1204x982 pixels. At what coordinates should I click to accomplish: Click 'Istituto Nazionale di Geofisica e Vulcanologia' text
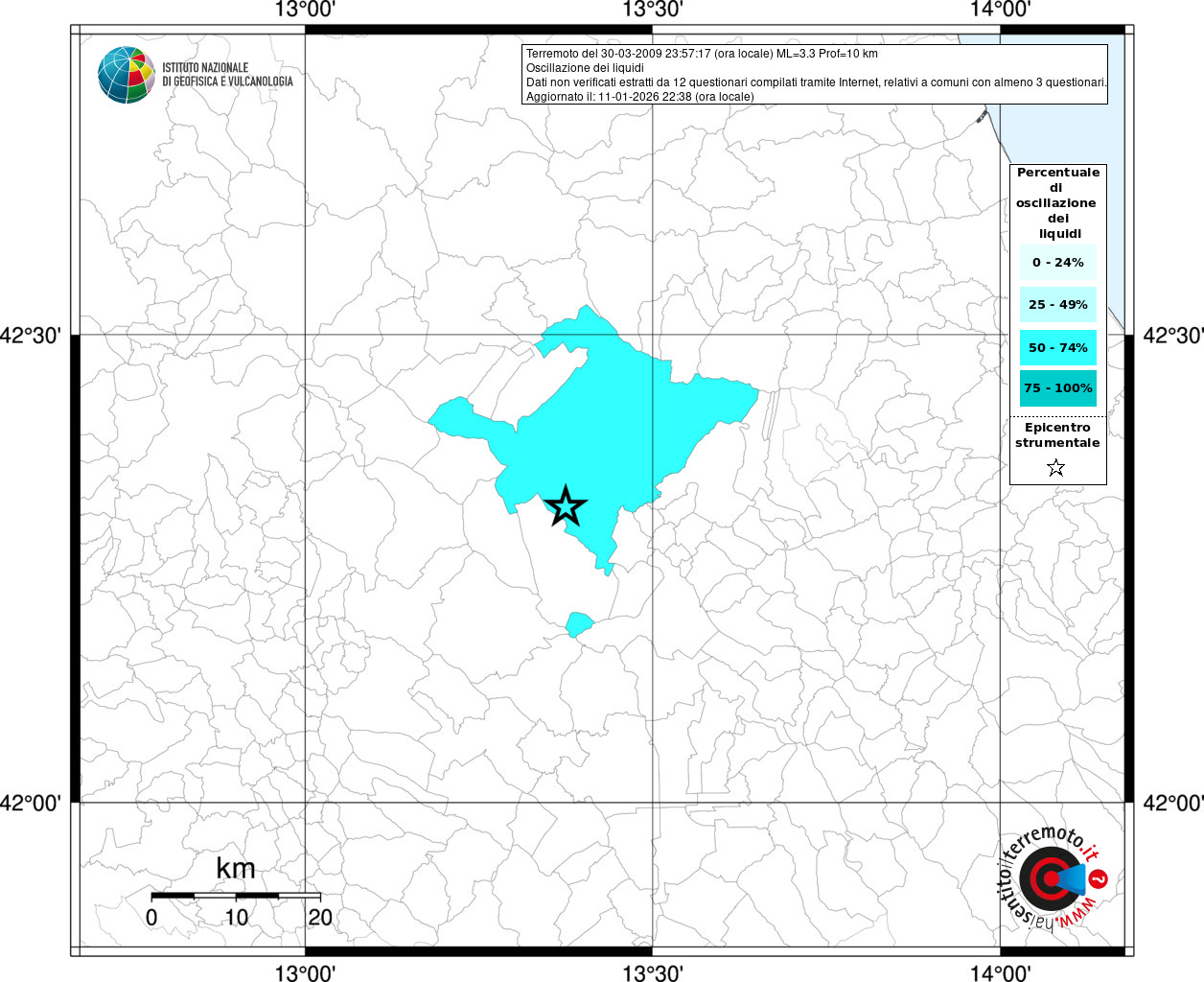(227, 75)
